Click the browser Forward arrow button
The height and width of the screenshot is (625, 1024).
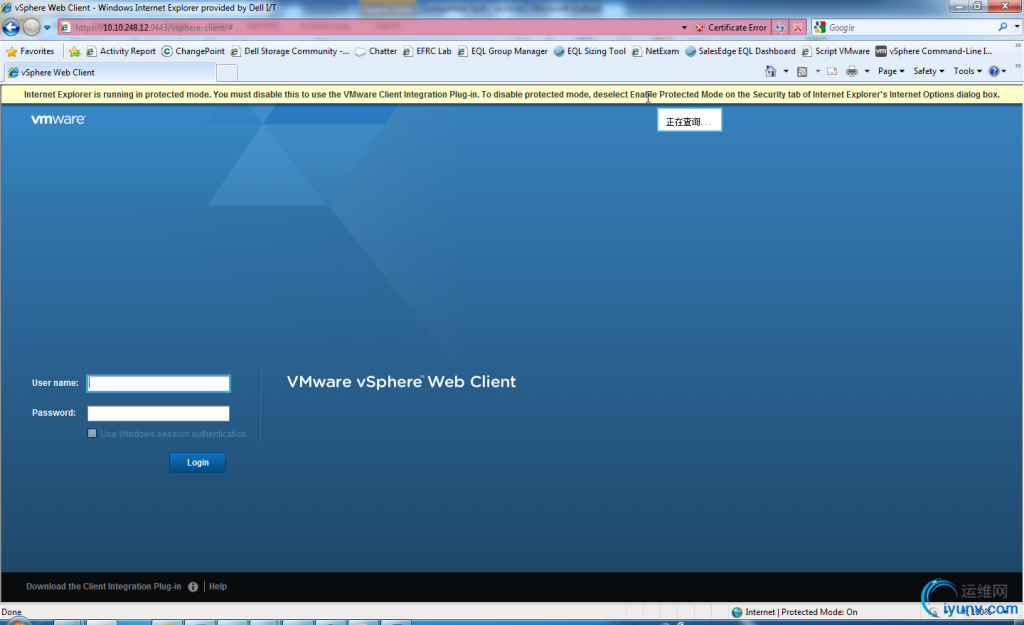pyautogui.click(x=31, y=27)
